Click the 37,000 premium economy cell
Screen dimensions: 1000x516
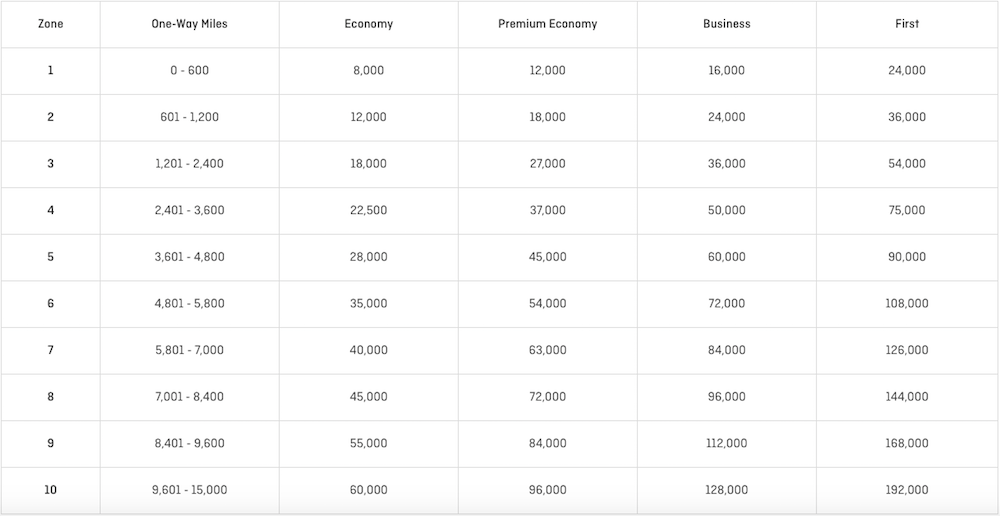547,210
